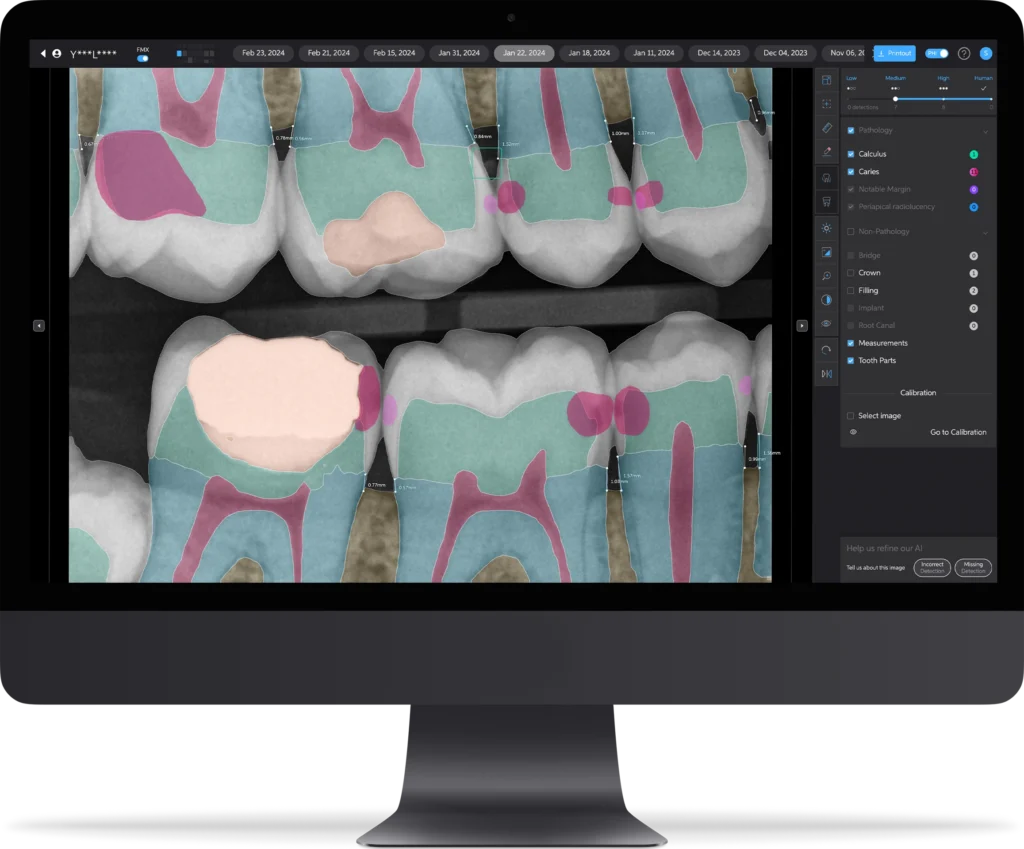The width and height of the screenshot is (1024, 849).
Task: Uncheck the Caries checkbox
Action: [851, 172]
